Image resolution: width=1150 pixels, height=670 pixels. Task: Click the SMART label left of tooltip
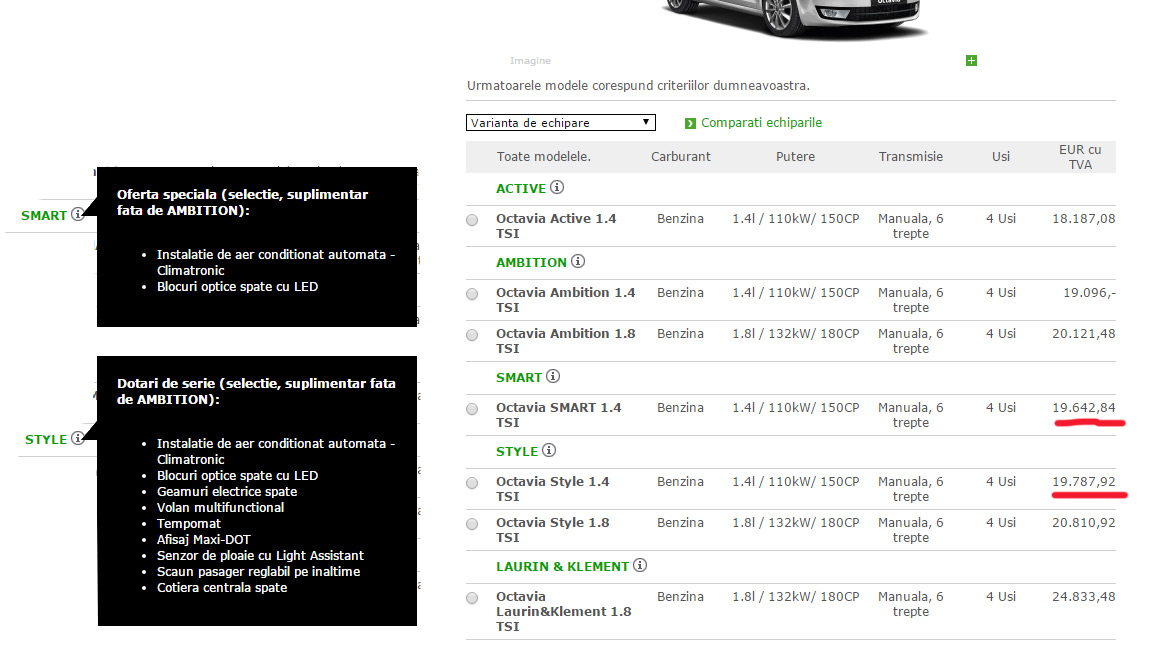[44, 216]
